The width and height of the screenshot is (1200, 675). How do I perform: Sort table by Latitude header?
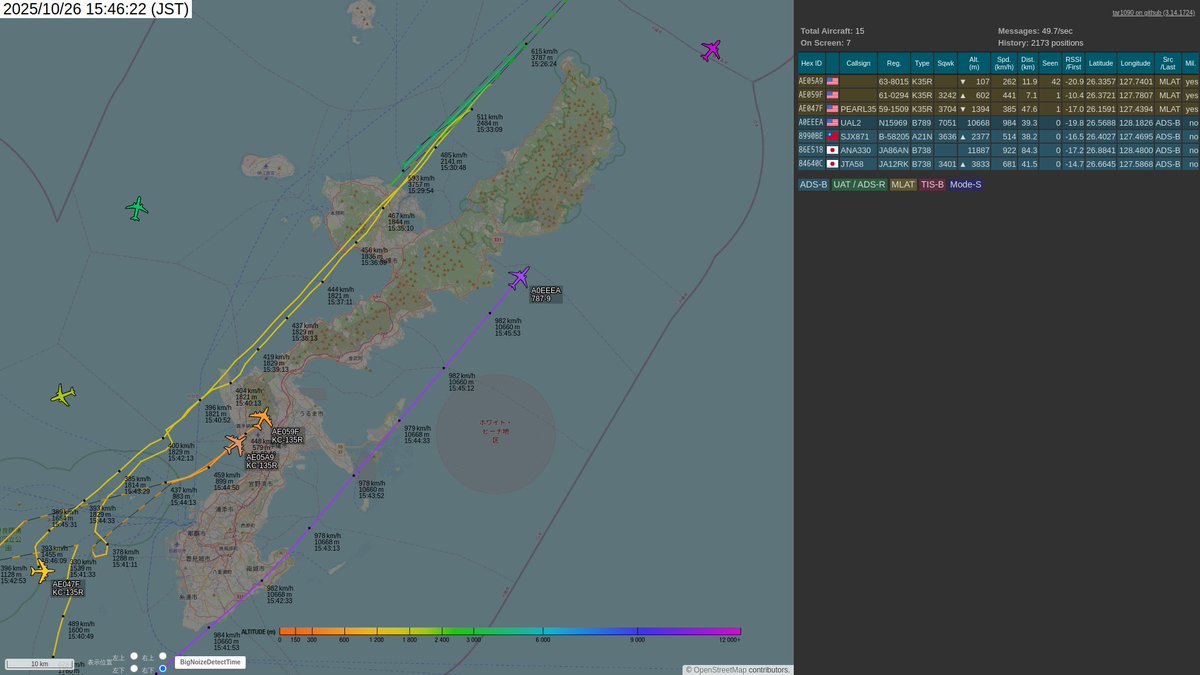[1101, 62]
